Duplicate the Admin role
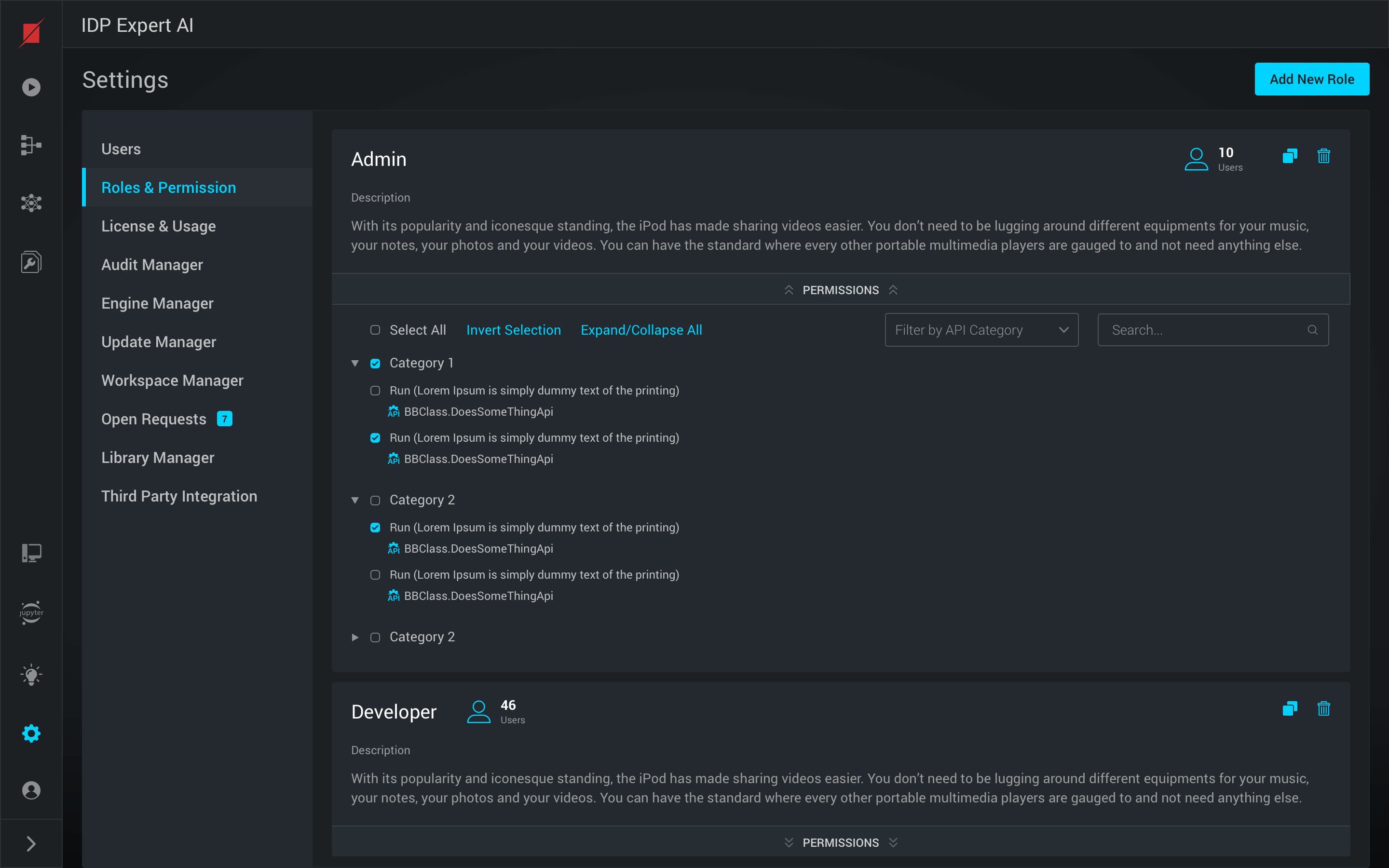Screen dimensions: 1389x868 tap(1290, 156)
